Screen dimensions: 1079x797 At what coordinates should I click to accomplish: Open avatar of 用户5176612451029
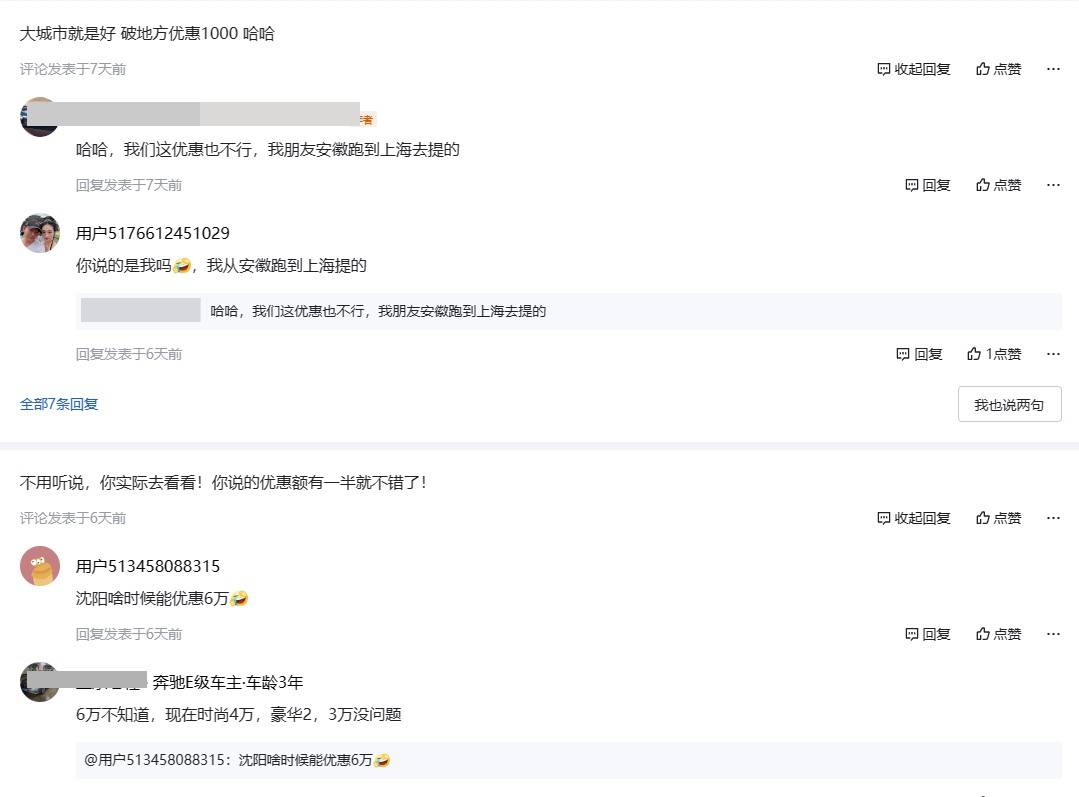tap(40, 233)
